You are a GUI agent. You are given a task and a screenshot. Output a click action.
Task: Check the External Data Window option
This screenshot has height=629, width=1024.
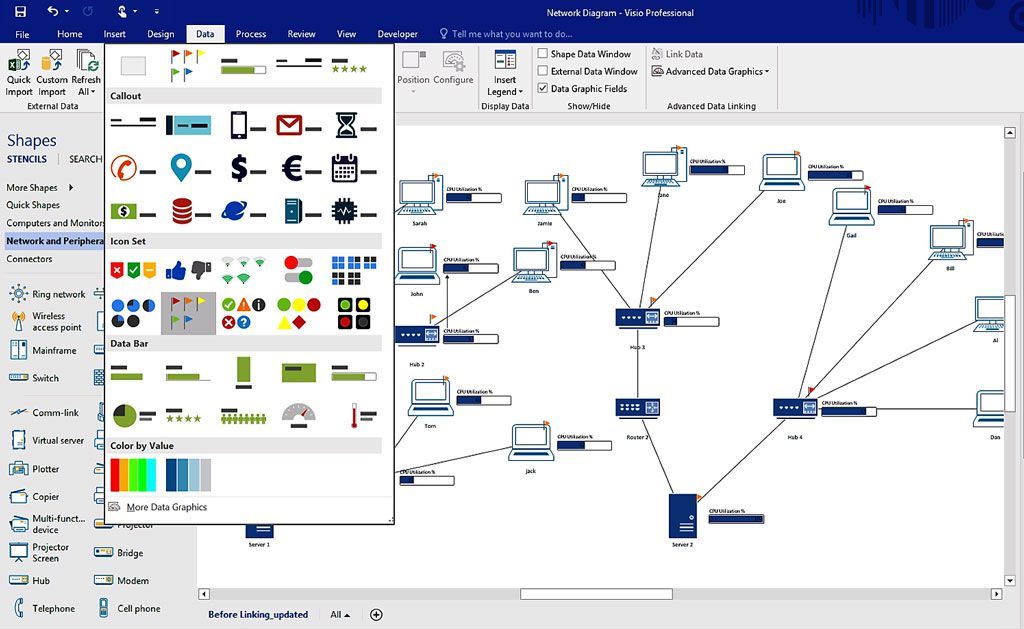click(543, 71)
